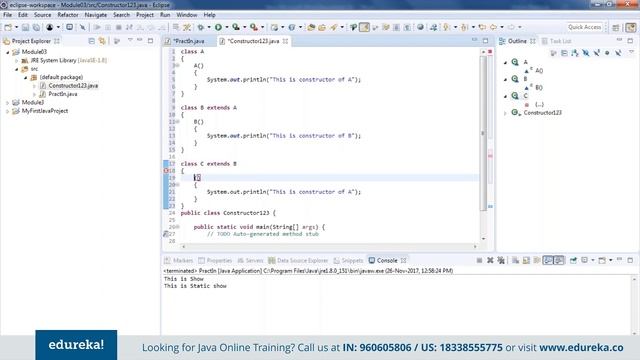
Task: Click Terminate icon in Console toolbar
Action: (x=479, y=260)
